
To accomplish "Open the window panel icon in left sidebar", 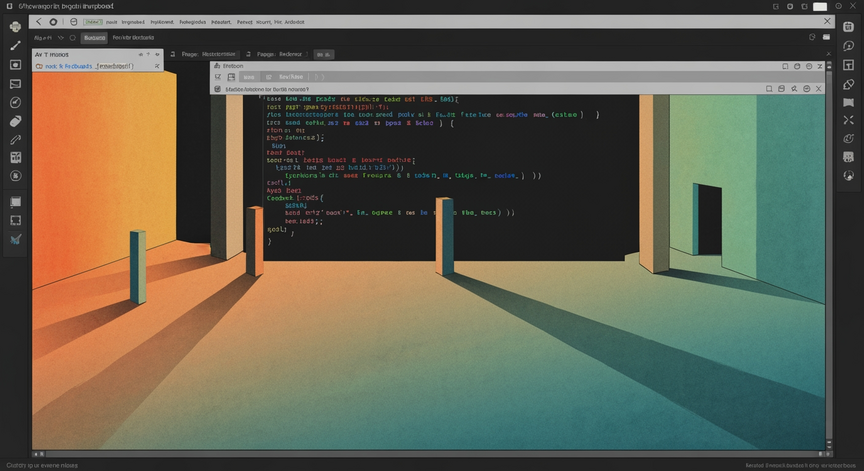I will tap(15, 202).
